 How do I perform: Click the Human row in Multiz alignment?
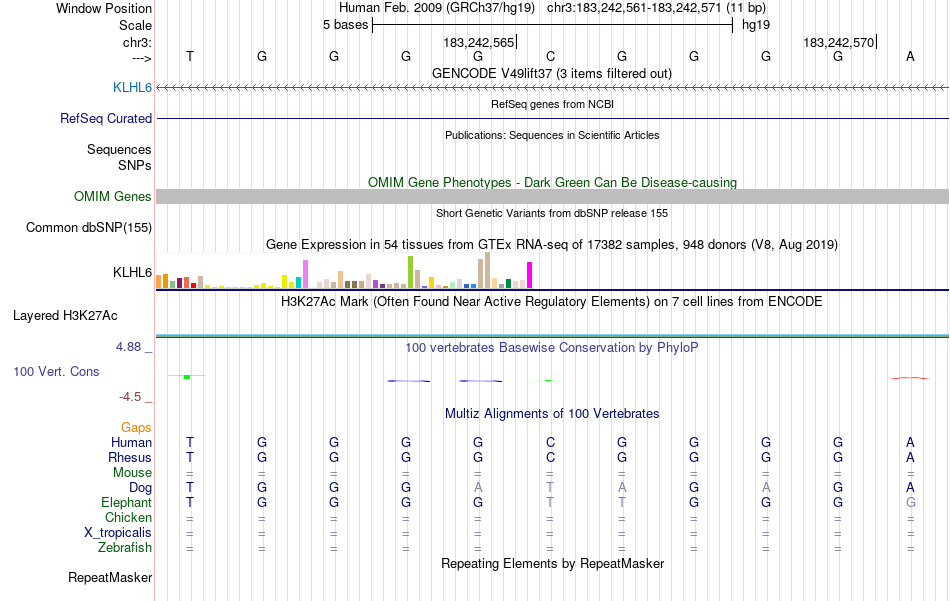pos(553,442)
